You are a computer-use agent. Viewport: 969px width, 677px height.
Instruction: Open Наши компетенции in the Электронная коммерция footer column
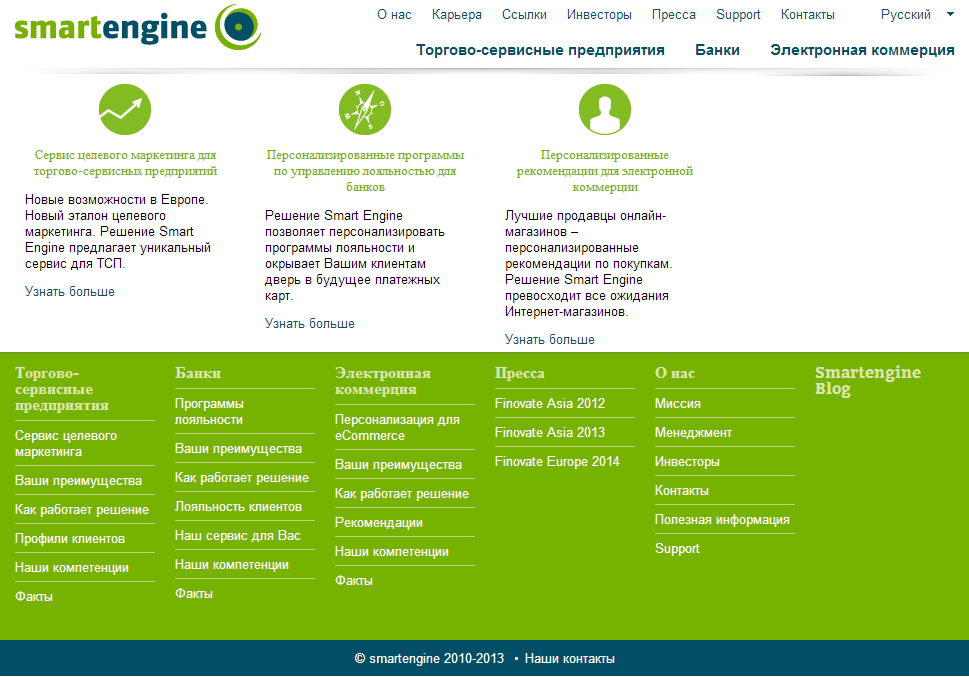point(392,551)
